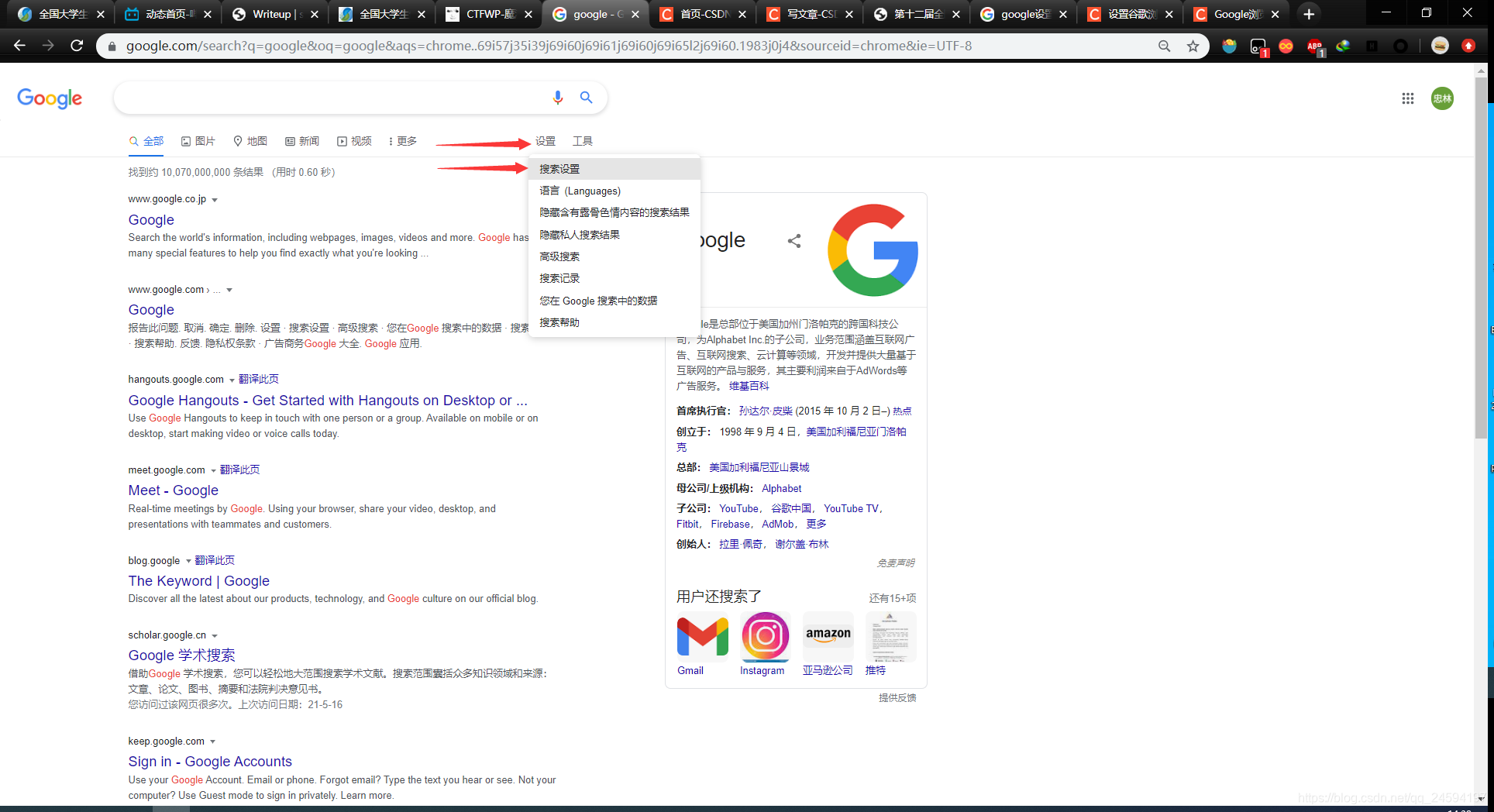Expand options arrow for blog.google result
Viewport: 1494px width, 812px height.
(188, 561)
